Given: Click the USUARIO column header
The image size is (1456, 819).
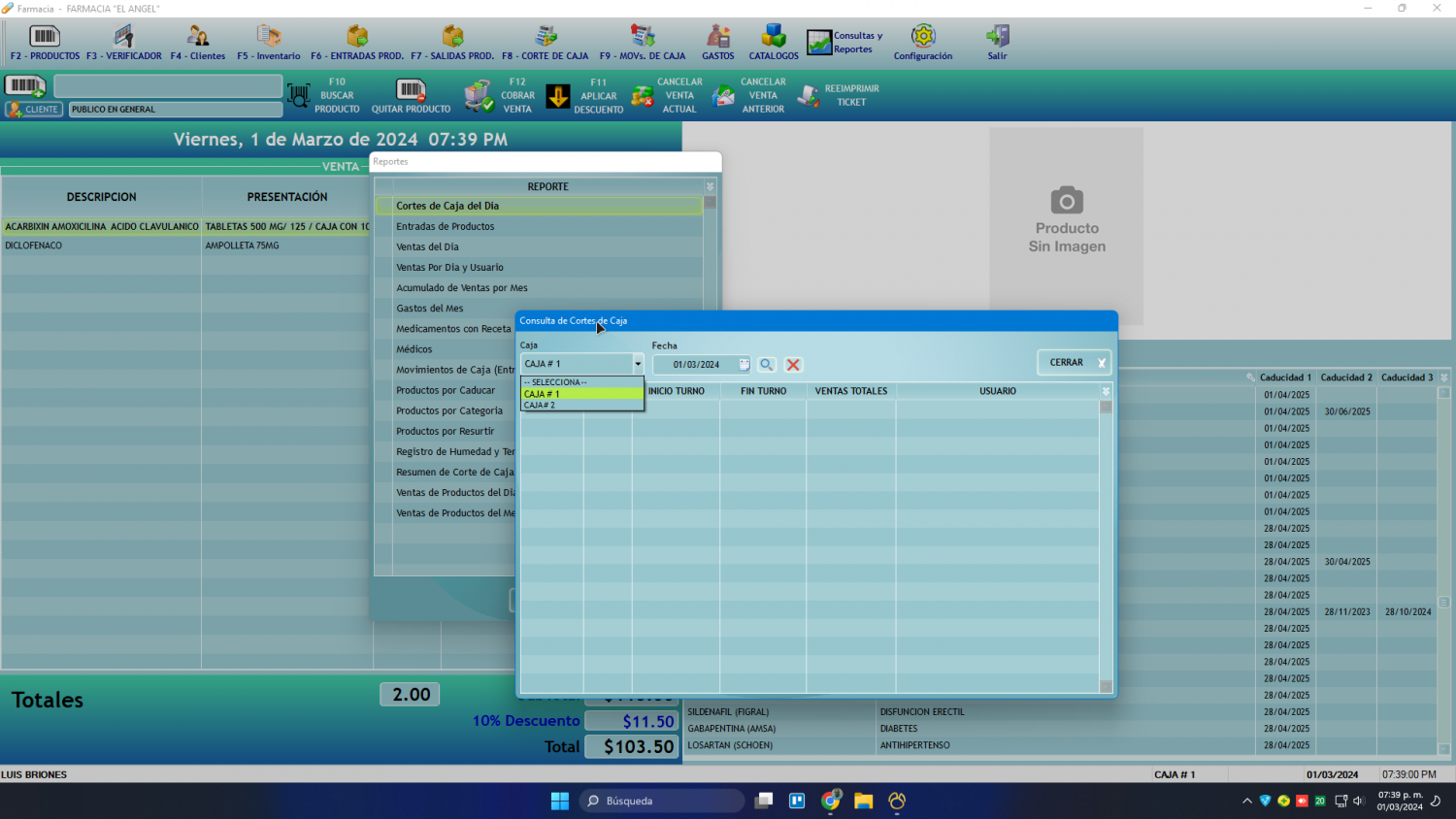Looking at the screenshot, I should pyautogui.click(x=998, y=391).
